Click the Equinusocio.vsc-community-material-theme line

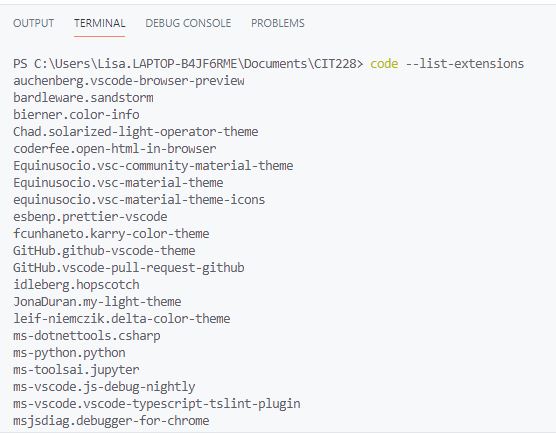click(x=153, y=166)
